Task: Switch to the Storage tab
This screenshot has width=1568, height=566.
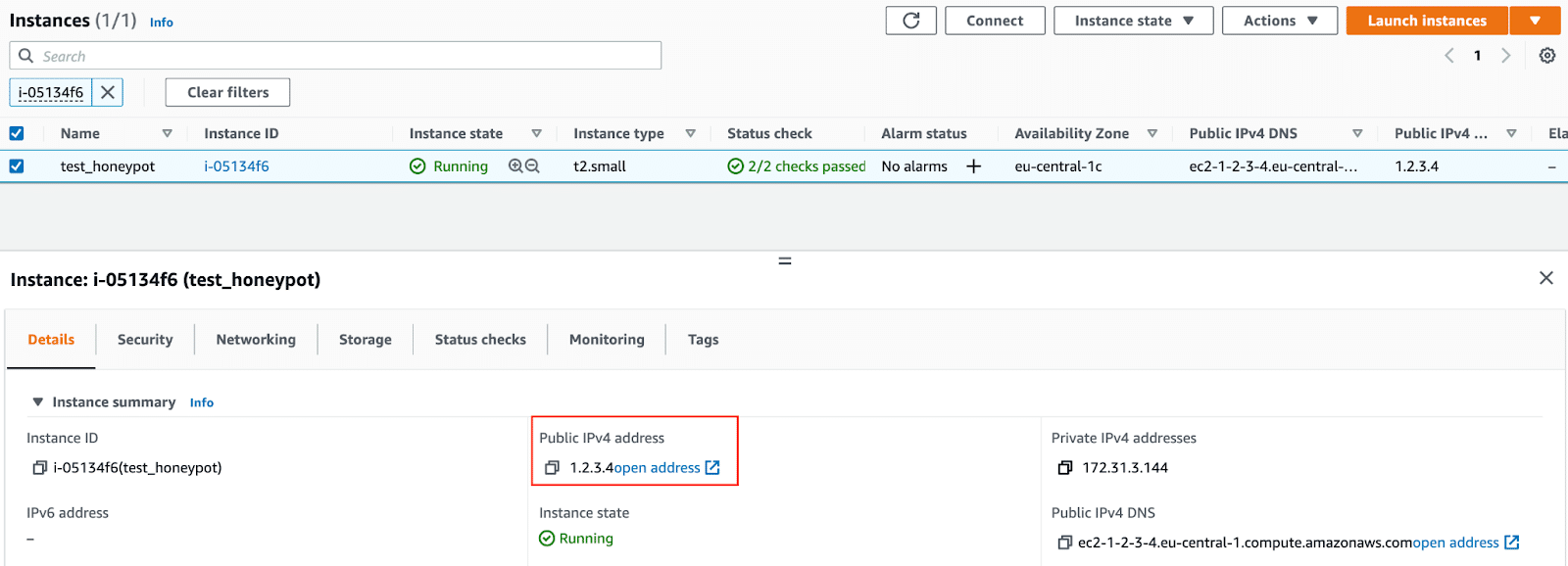Action: (x=366, y=340)
